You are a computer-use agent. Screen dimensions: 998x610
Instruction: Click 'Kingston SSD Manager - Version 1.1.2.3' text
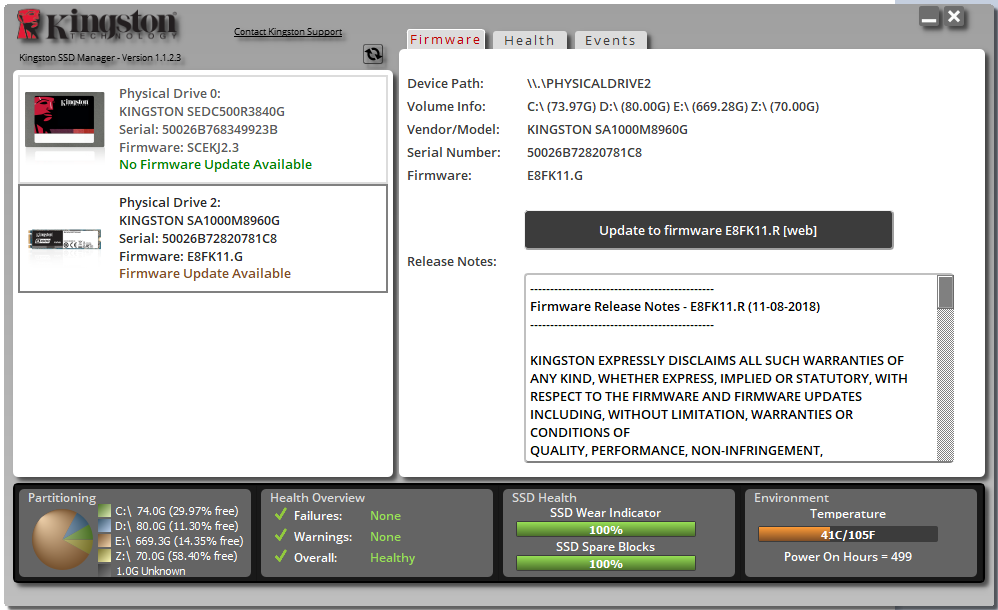coord(100,57)
